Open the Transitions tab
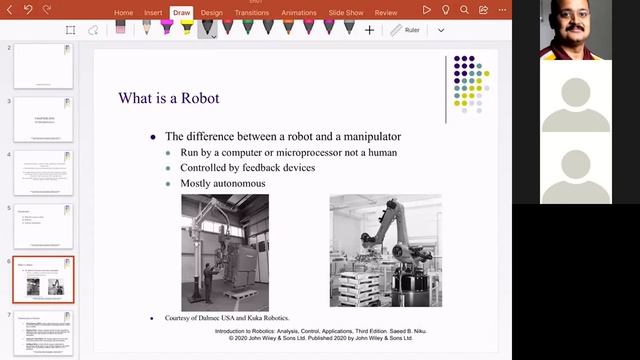Screen dimensions: 640x360 [x=252, y=13]
